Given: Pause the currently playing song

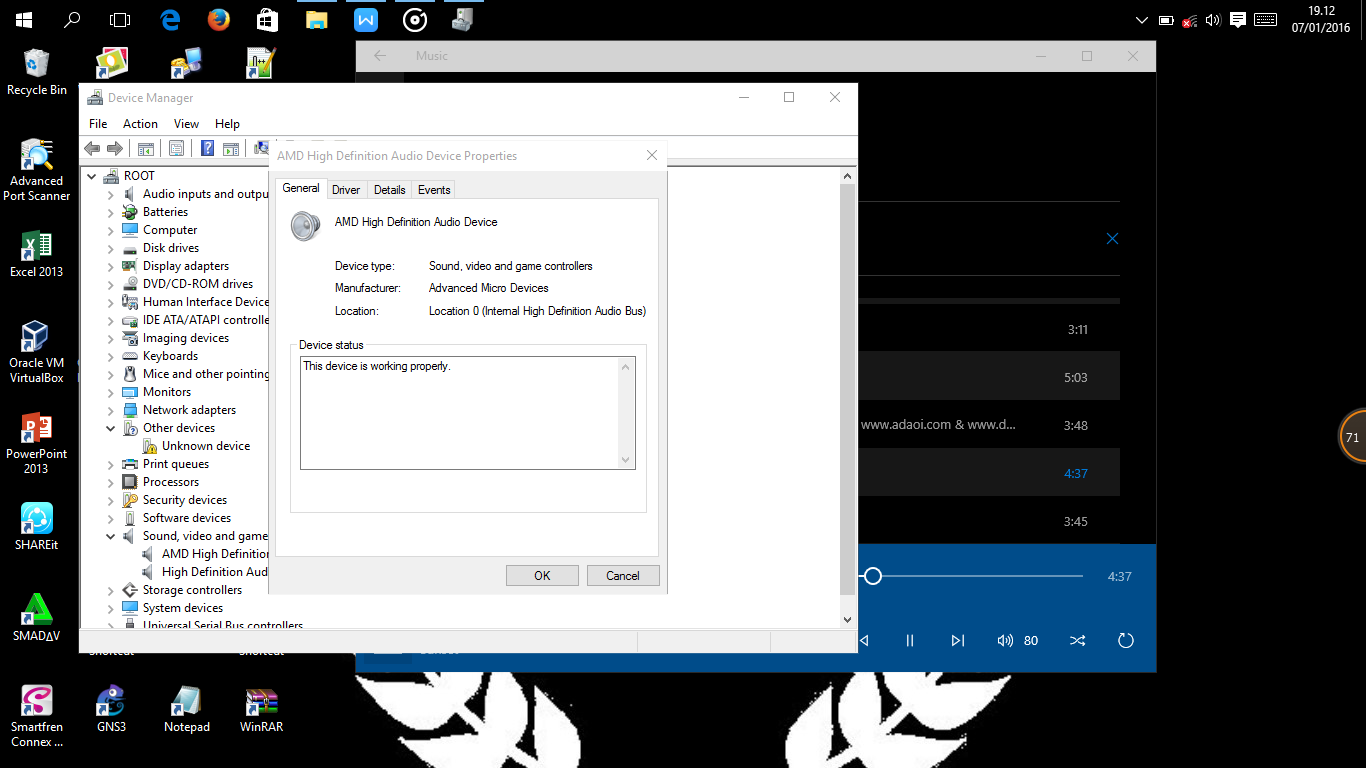Looking at the screenshot, I should [x=910, y=640].
